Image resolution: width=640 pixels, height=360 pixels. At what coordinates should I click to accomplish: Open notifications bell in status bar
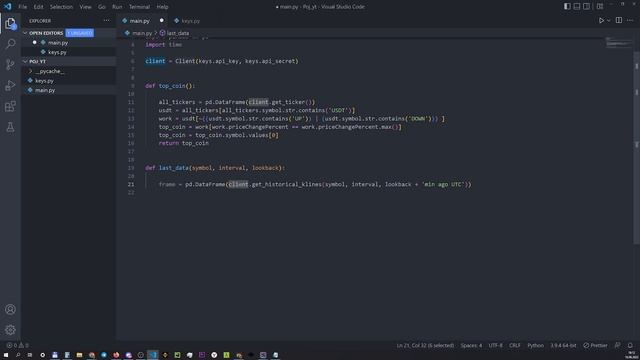pyautogui.click(x=630, y=345)
